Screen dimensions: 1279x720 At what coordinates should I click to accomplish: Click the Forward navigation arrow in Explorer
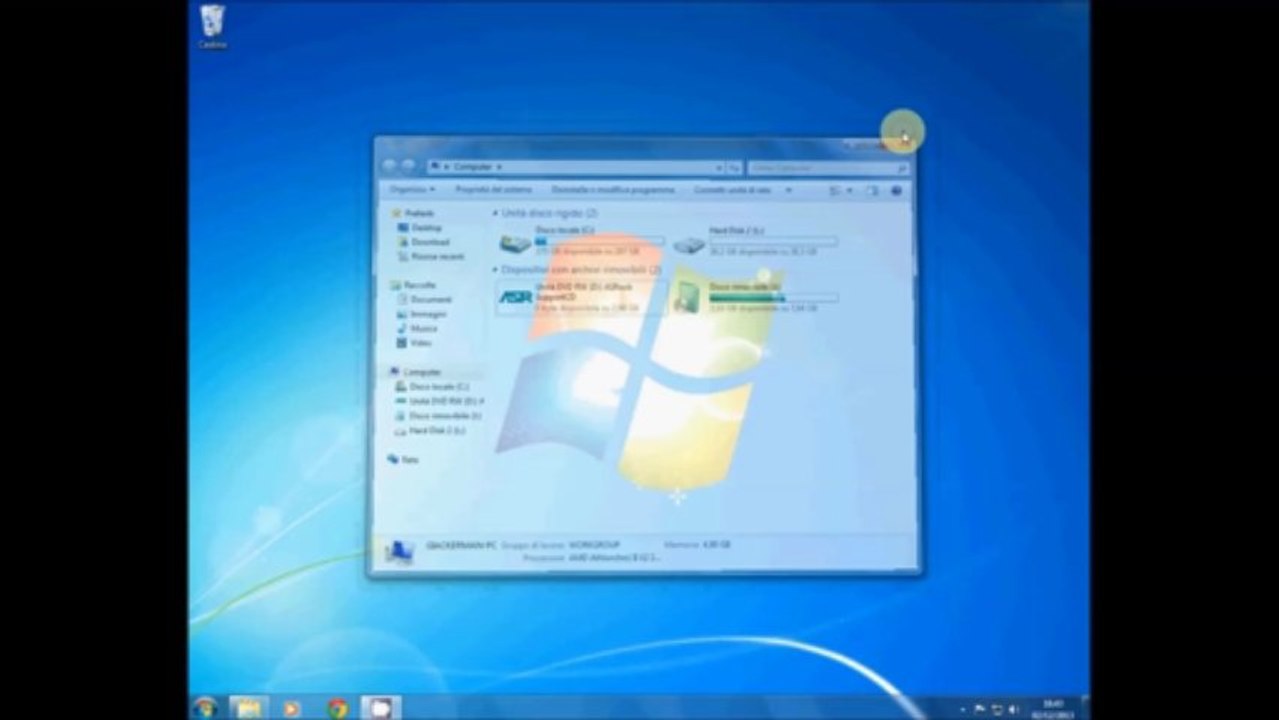pyautogui.click(x=408, y=166)
